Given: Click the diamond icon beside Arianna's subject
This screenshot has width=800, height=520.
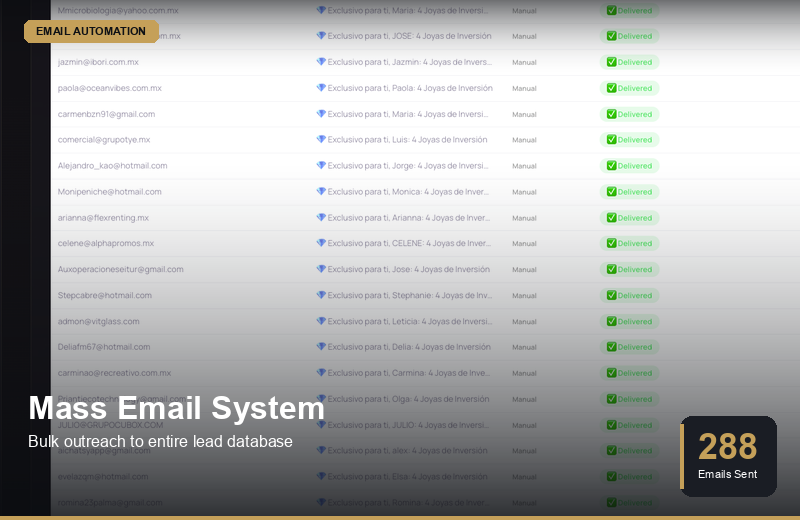Looking at the screenshot, I should coord(321,217).
